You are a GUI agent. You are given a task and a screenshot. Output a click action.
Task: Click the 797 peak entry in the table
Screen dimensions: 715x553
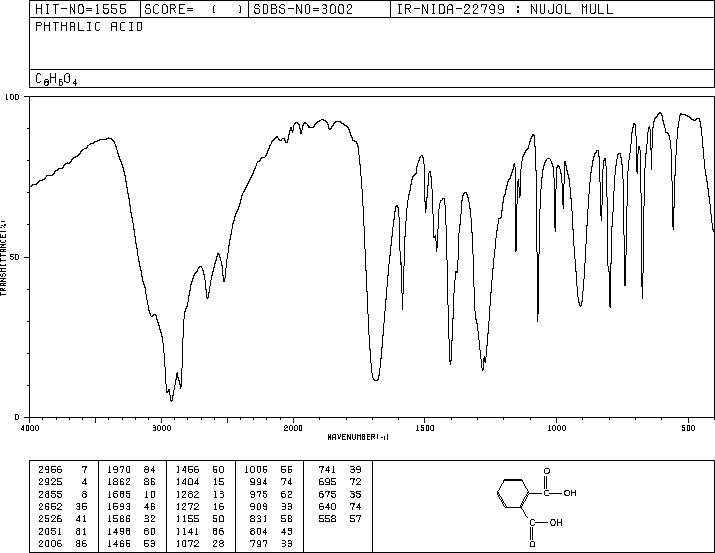coord(271,543)
